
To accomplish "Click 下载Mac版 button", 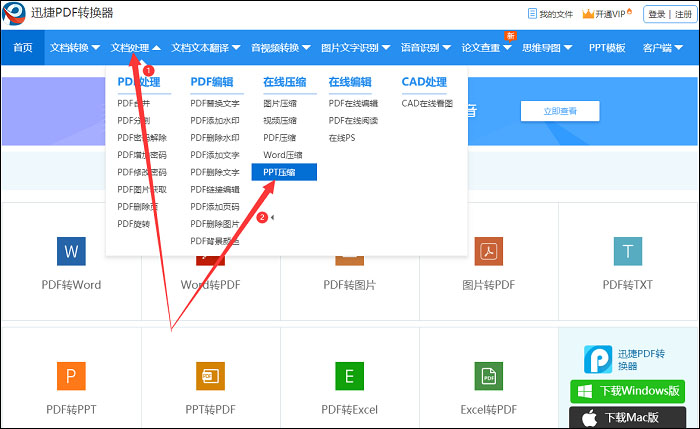I will pos(627,418).
